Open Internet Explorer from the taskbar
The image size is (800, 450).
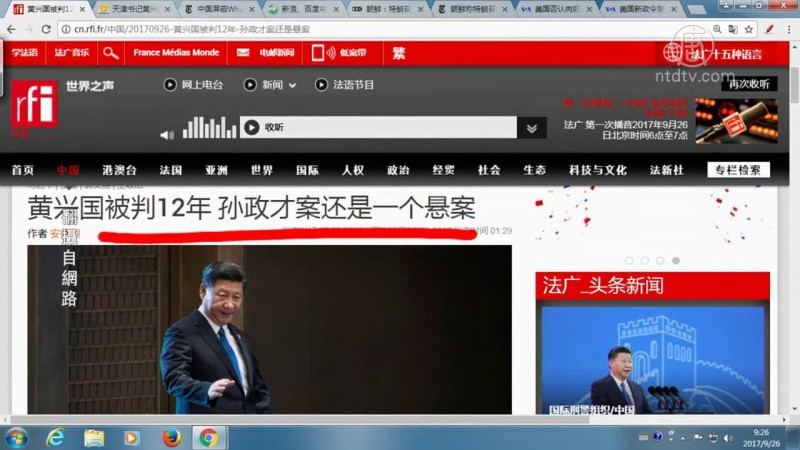point(56,437)
